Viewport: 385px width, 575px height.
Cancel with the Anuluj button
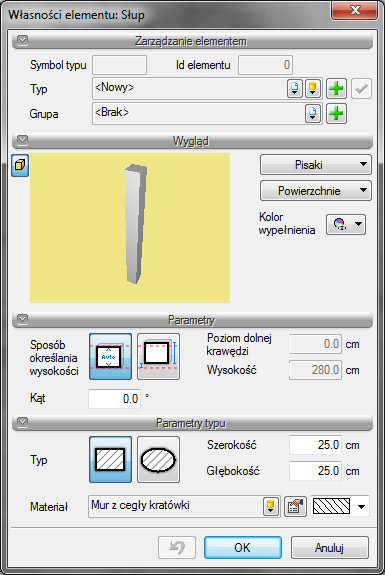pyautogui.click(x=330, y=547)
